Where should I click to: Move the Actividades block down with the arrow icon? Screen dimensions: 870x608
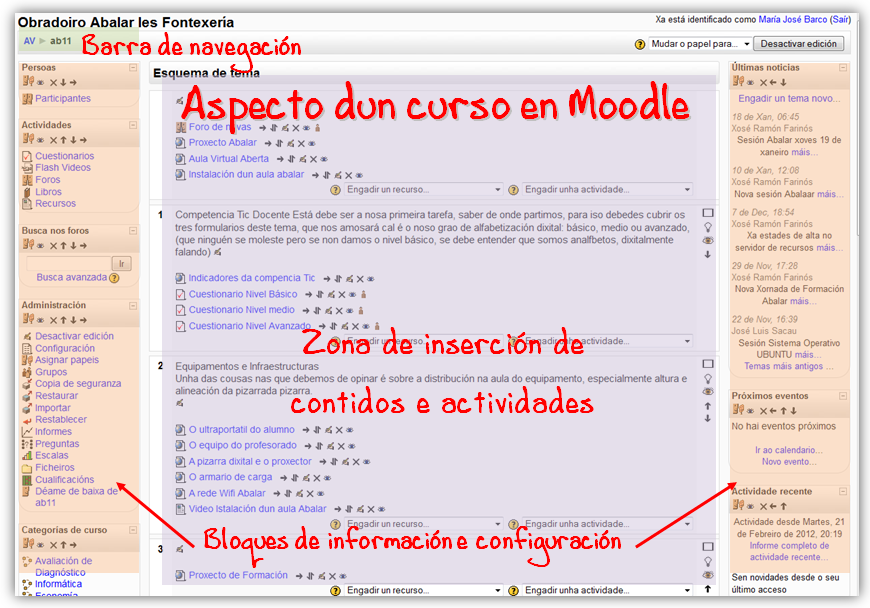[x=73, y=138]
